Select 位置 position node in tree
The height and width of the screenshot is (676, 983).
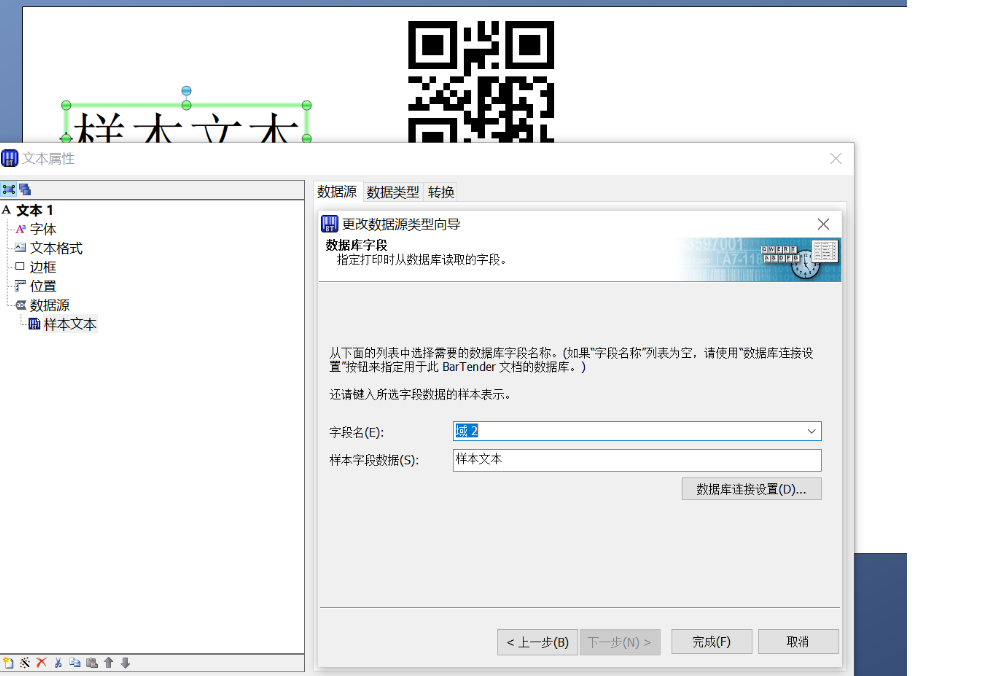pyautogui.click(x=43, y=286)
